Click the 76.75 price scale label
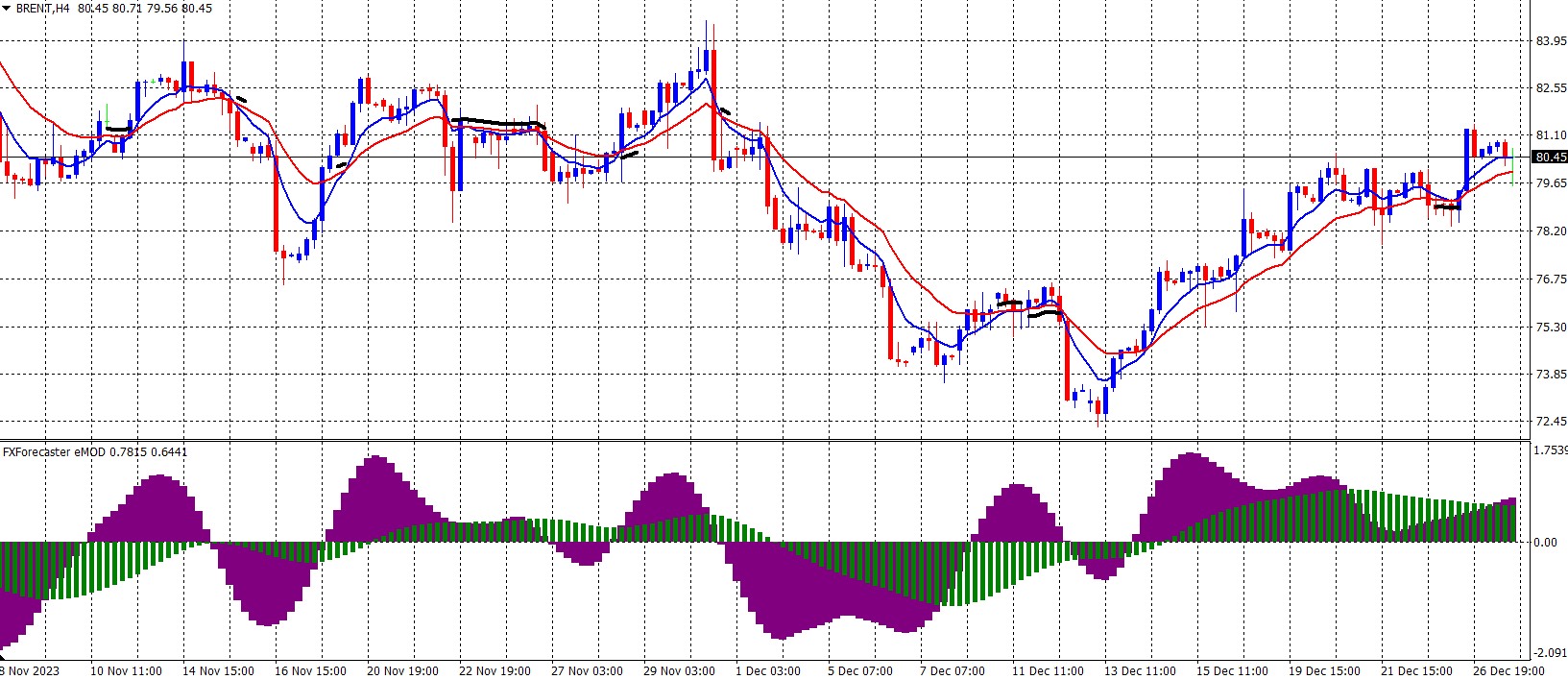 coord(1552,279)
